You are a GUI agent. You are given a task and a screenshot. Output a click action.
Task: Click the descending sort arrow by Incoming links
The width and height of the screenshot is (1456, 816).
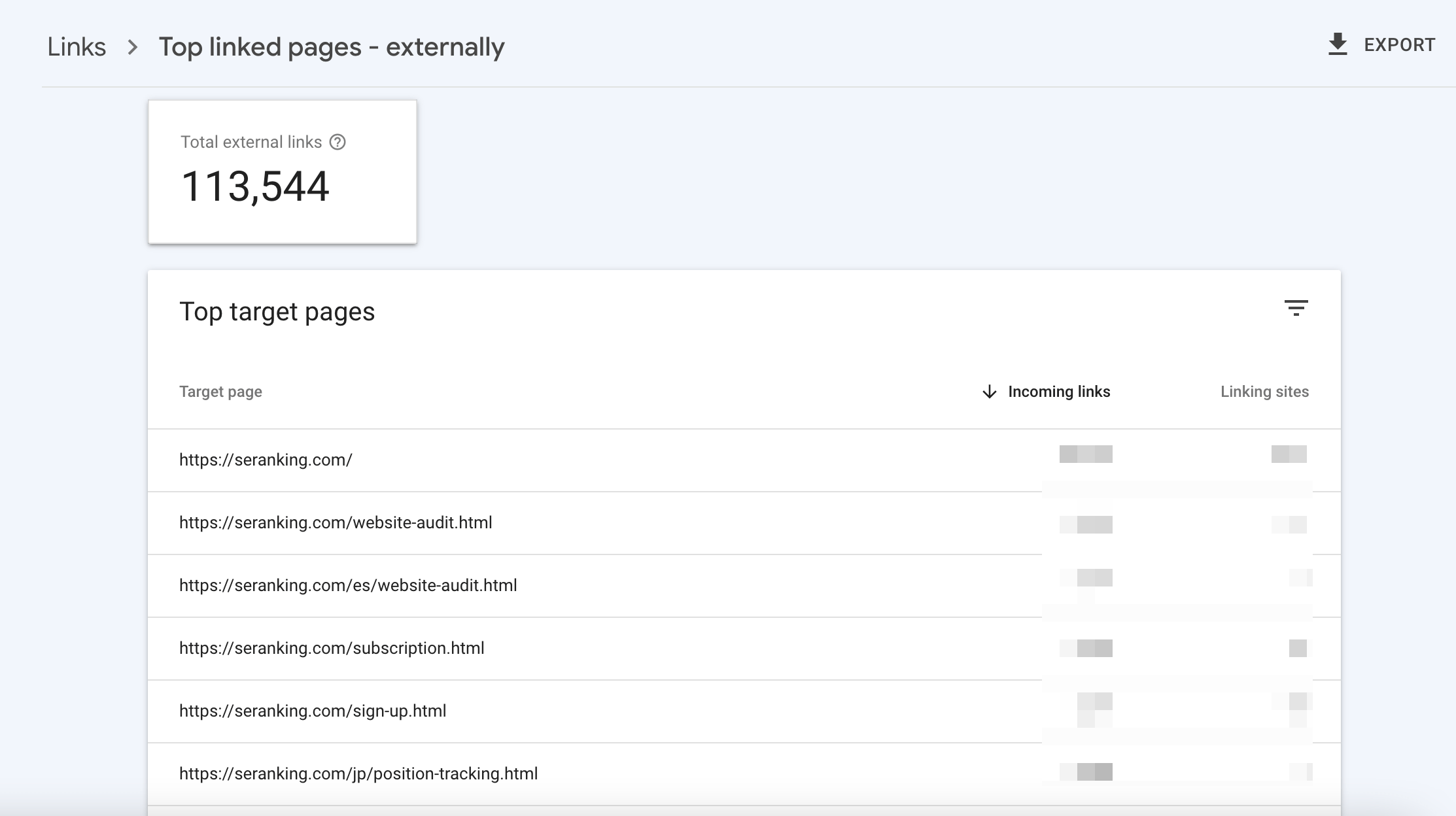990,392
